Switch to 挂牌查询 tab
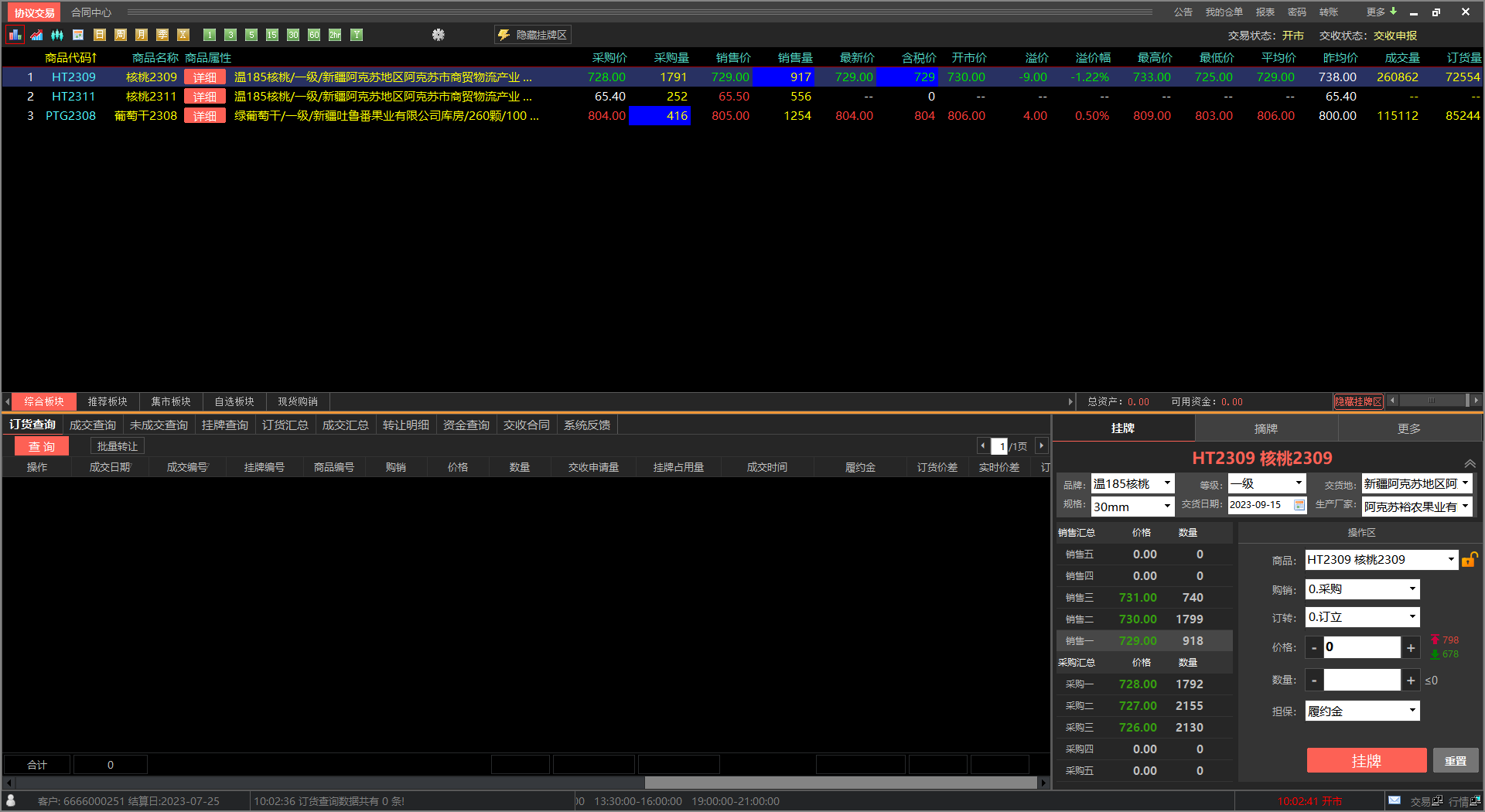The width and height of the screenshot is (1485, 812). [x=225, y=425]
